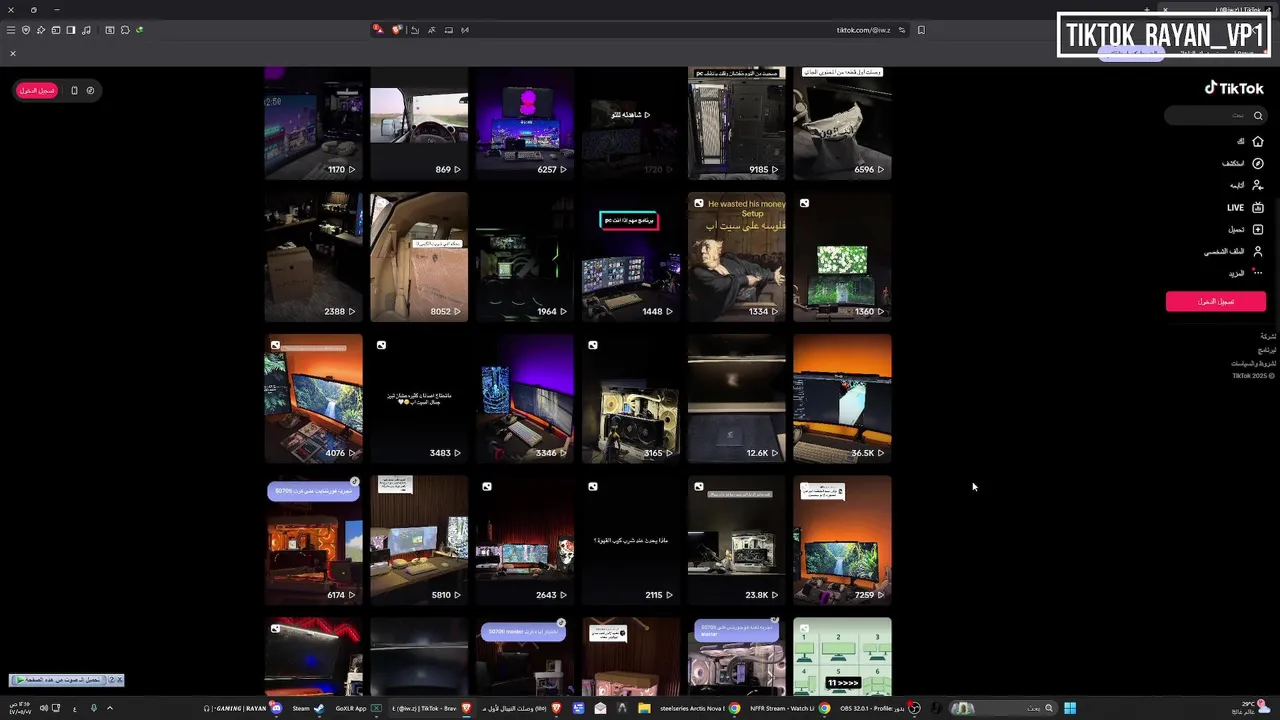Viewport: 1280px width, 720px height.
Task: Open the video with 12.6K views
Action: pyautogui.click(x=737, y=399)
